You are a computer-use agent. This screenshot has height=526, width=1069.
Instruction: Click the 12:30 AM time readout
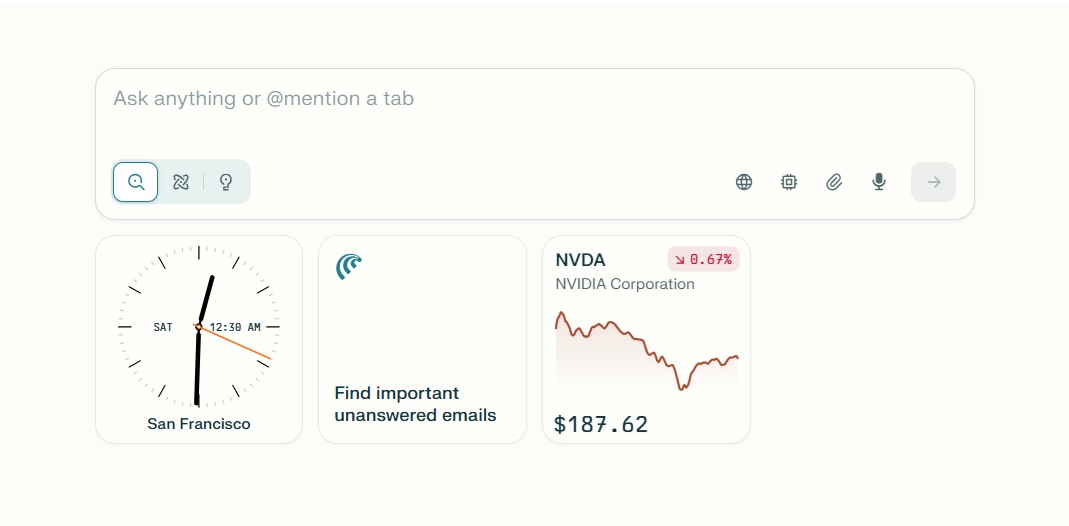tap(235, 327)
